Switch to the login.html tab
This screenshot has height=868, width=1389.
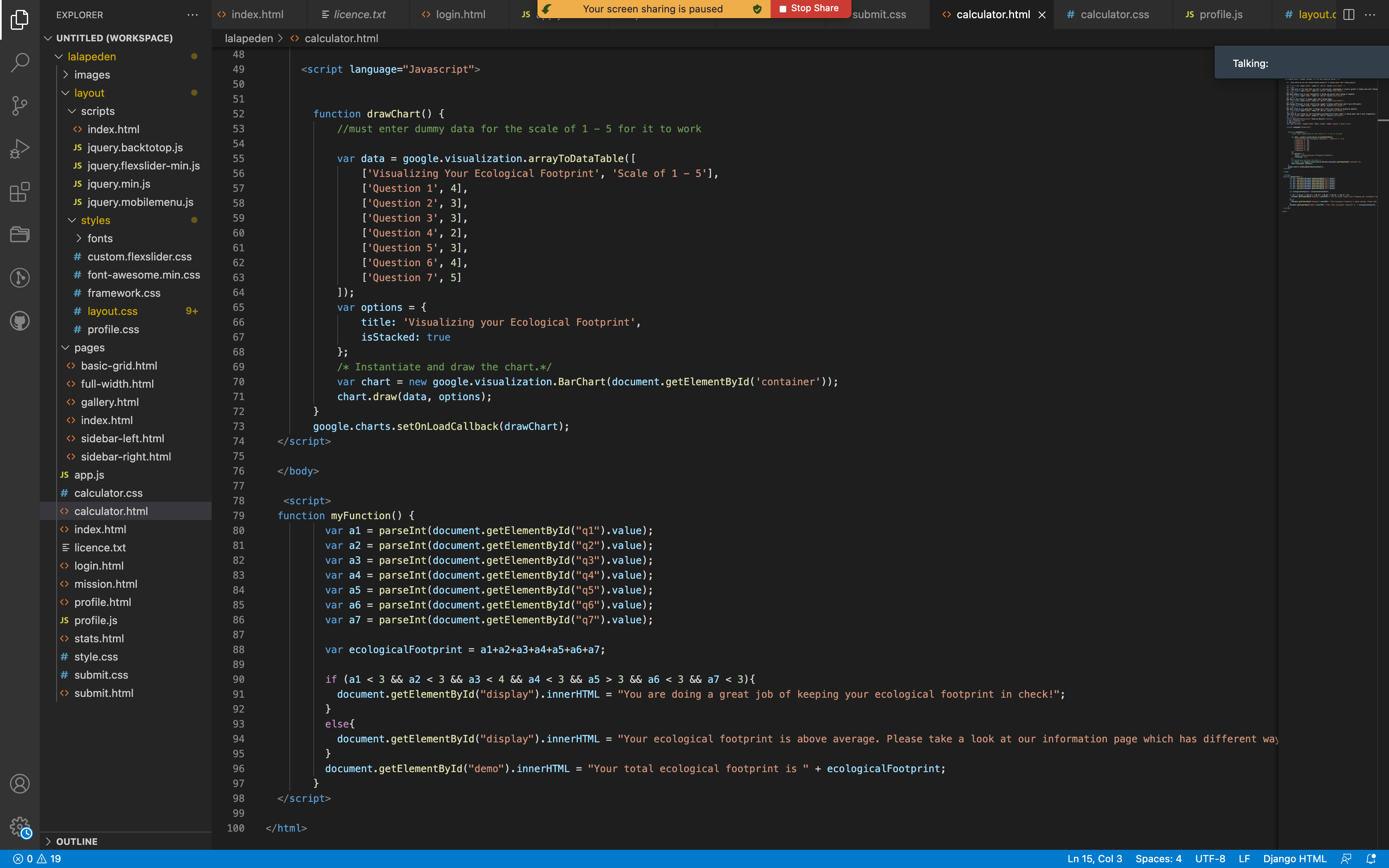tap(460, 14)
